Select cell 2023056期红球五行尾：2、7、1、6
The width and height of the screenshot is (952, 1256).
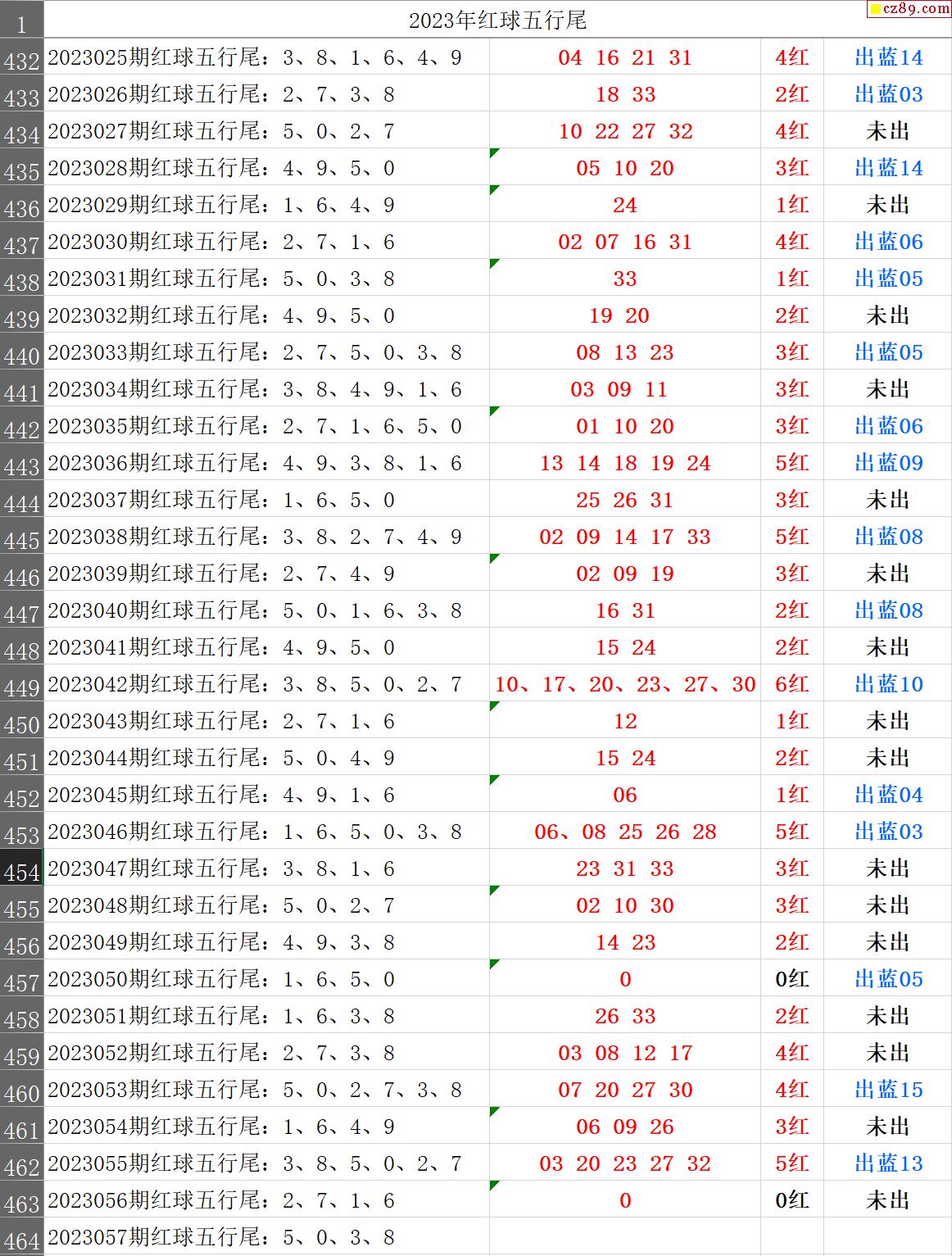pos(266,1200)
